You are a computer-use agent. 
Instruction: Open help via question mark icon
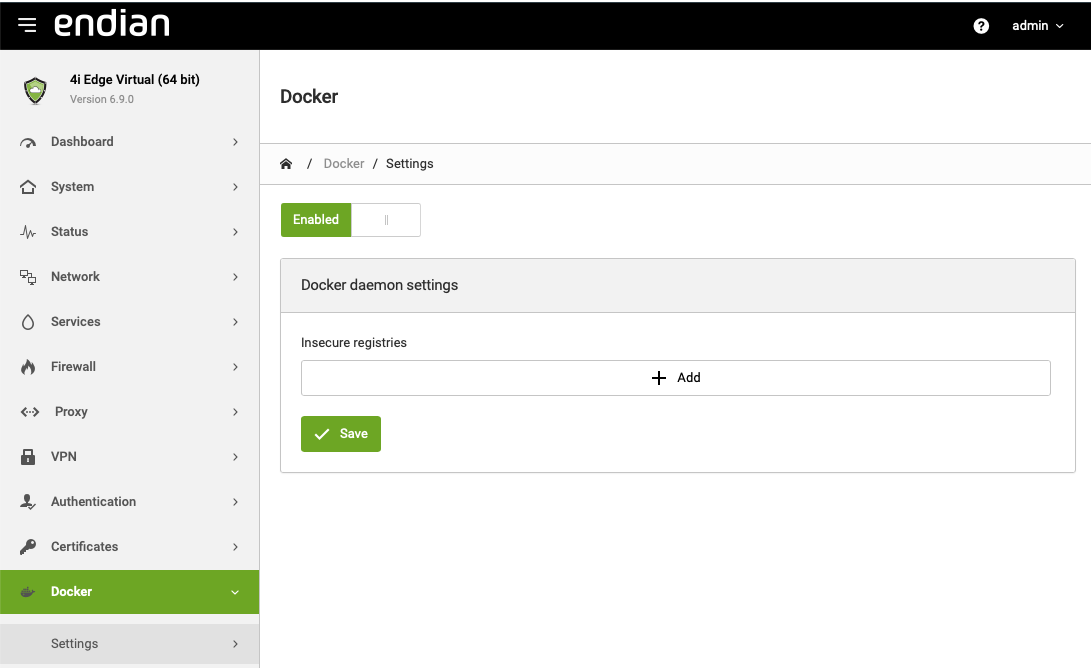click(x=981, y=26)
